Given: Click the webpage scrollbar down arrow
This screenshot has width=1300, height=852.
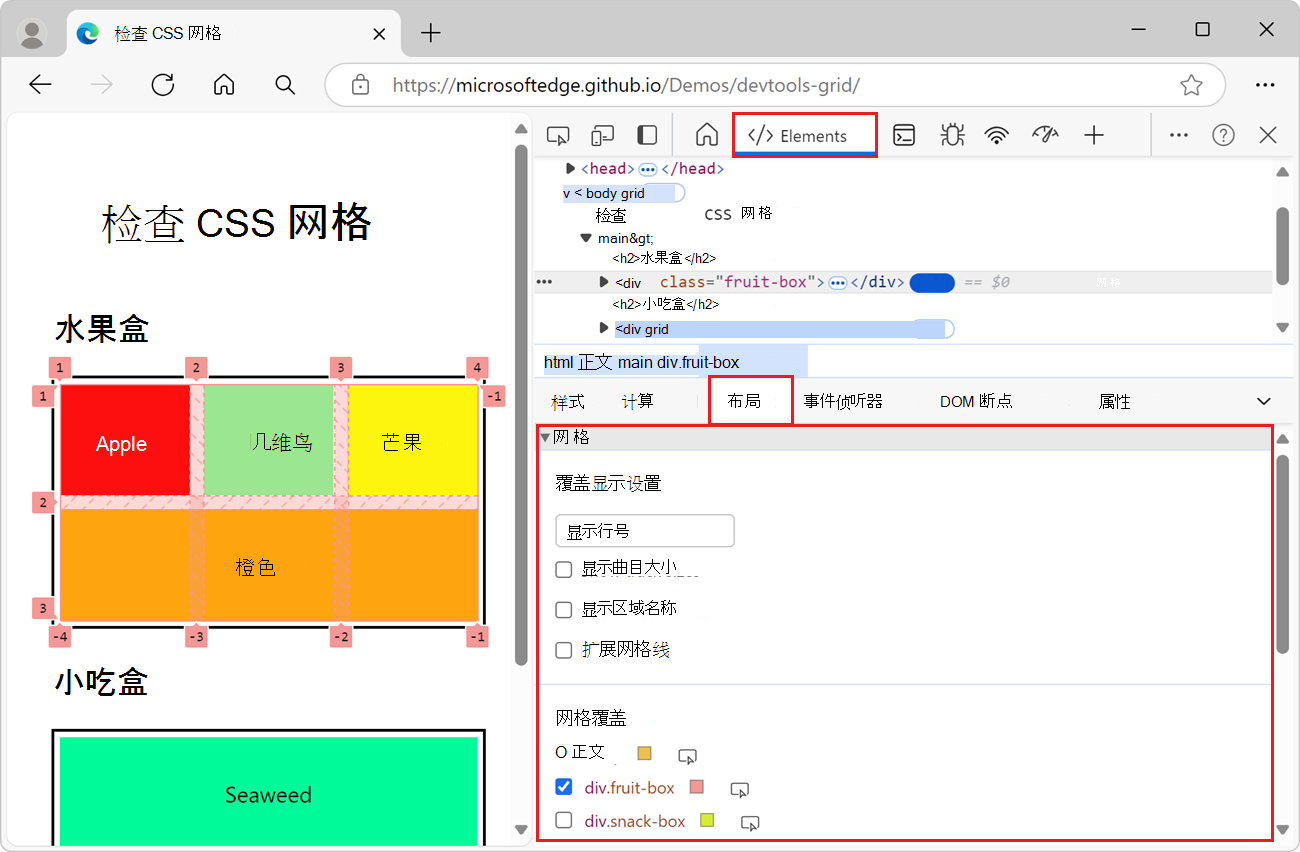Looking at the screenshot, I should pos(520,830).
